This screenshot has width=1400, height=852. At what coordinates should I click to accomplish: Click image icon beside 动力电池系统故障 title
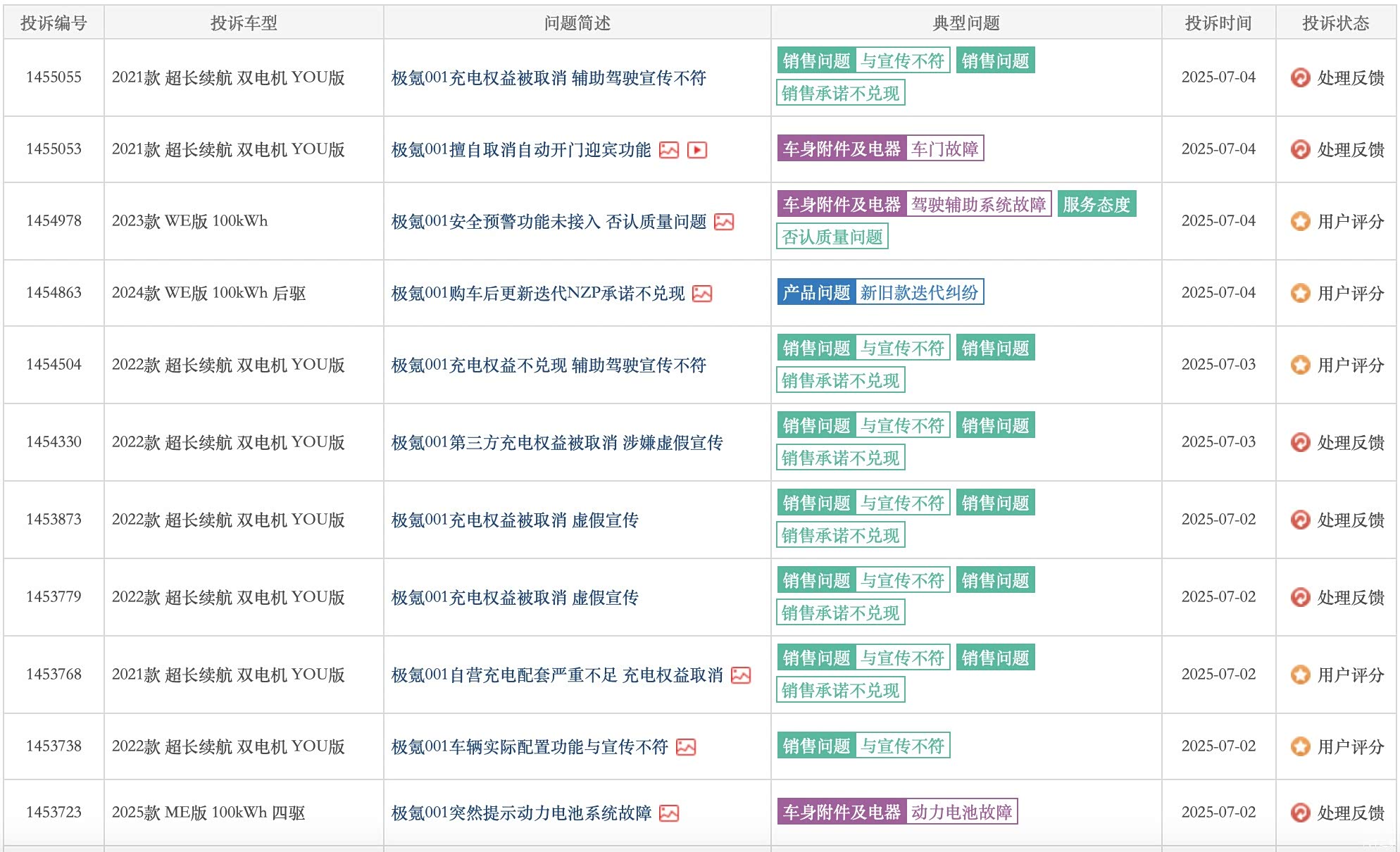[x=668, y=813]
